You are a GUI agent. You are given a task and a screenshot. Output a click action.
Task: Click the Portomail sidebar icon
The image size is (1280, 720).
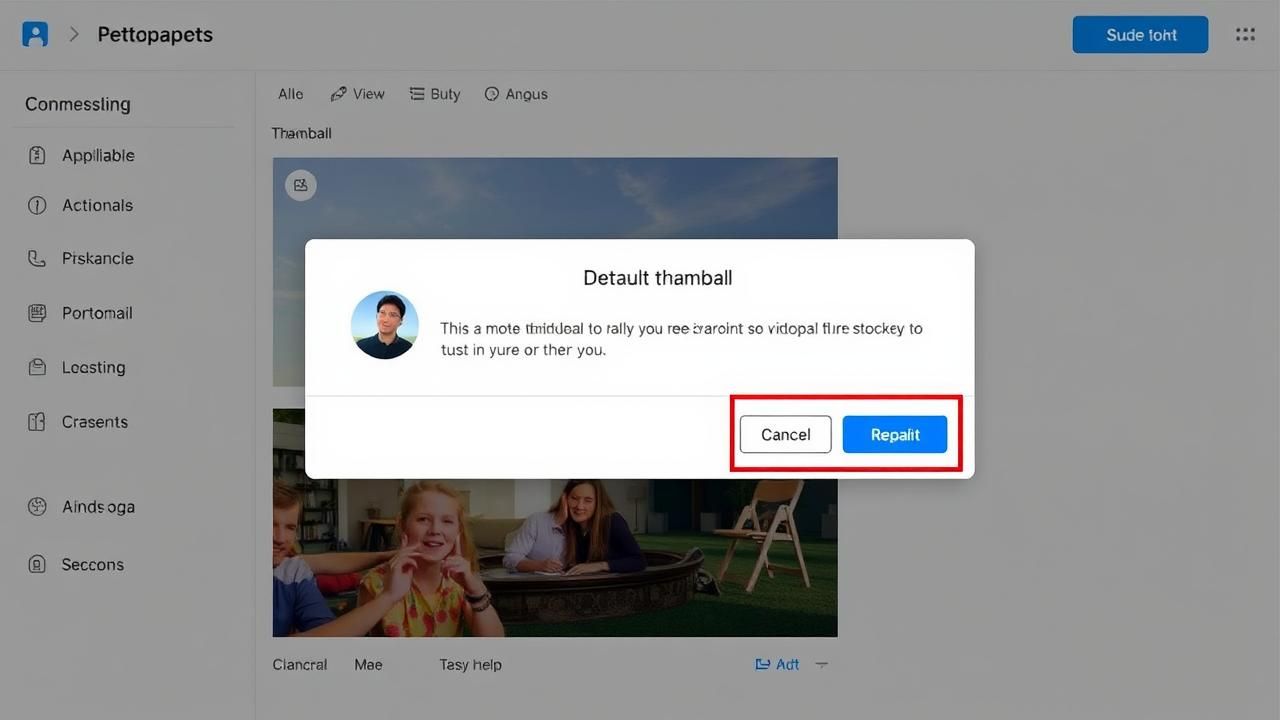[37, 313]
